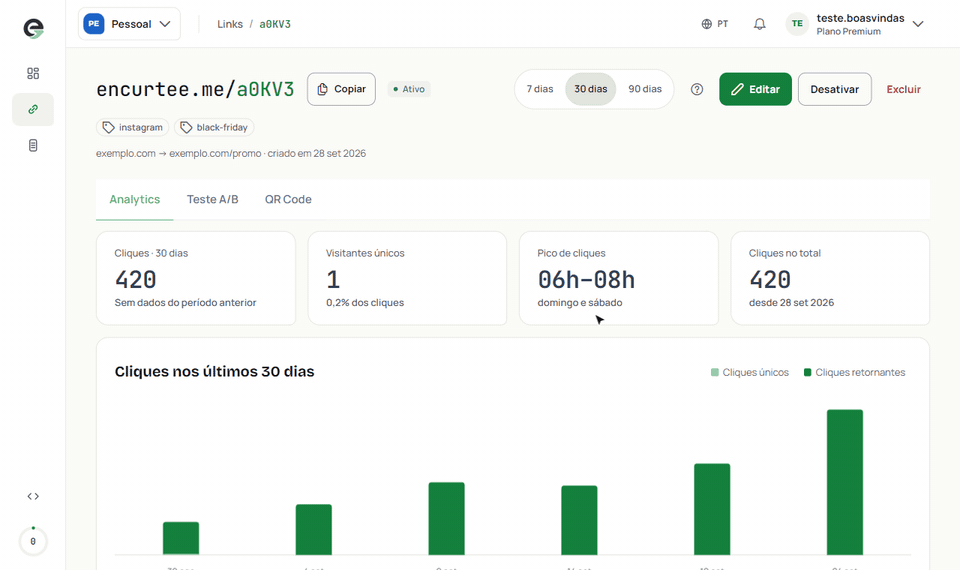The width and height of the screenshot is (960, 570).
Task: Click the Desativar button
Action: pos(834,89)
